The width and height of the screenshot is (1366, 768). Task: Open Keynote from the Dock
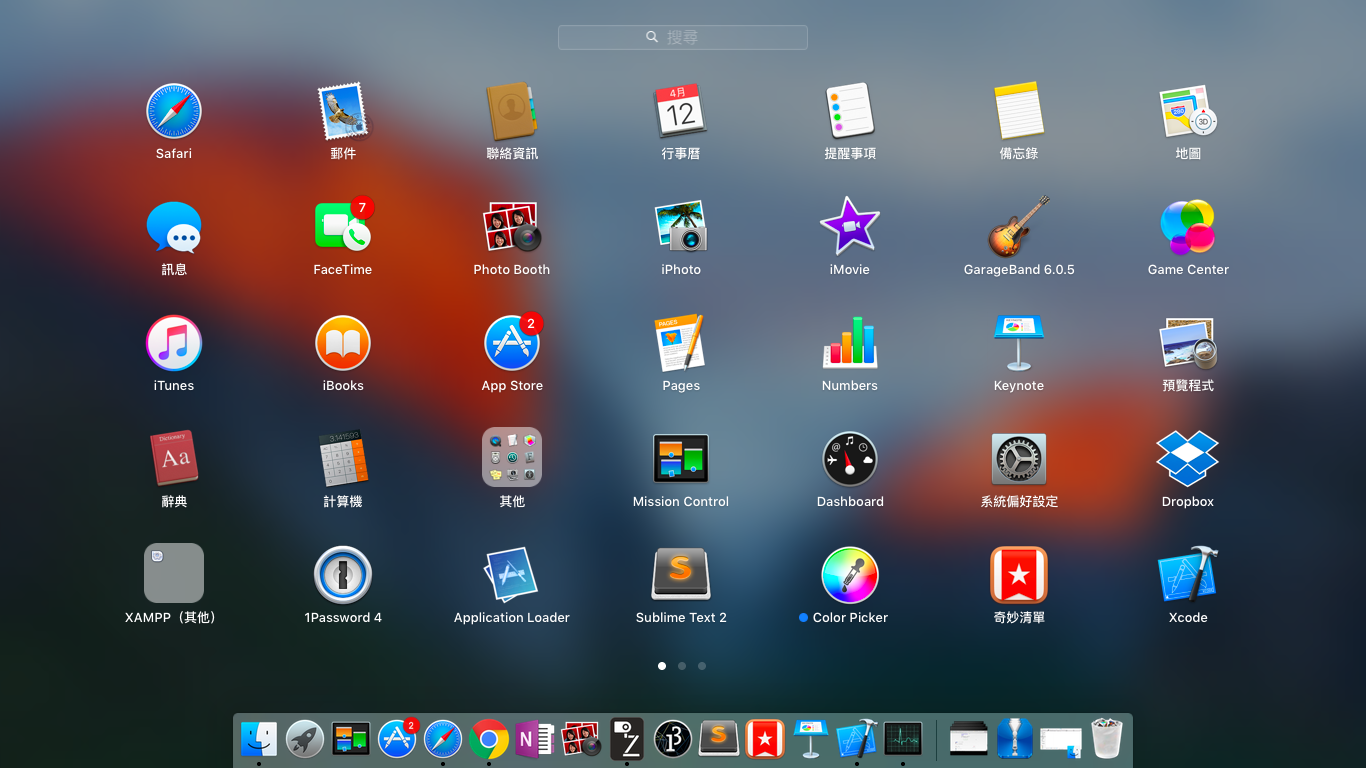(x=811, y=739)
